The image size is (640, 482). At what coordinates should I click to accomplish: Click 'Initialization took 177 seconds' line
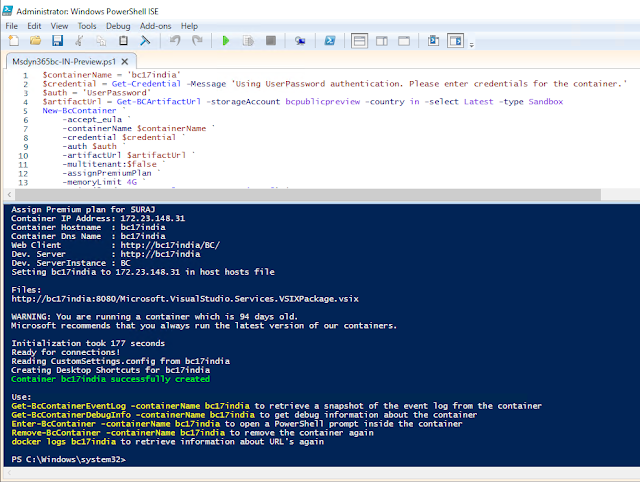click(88, 343)
